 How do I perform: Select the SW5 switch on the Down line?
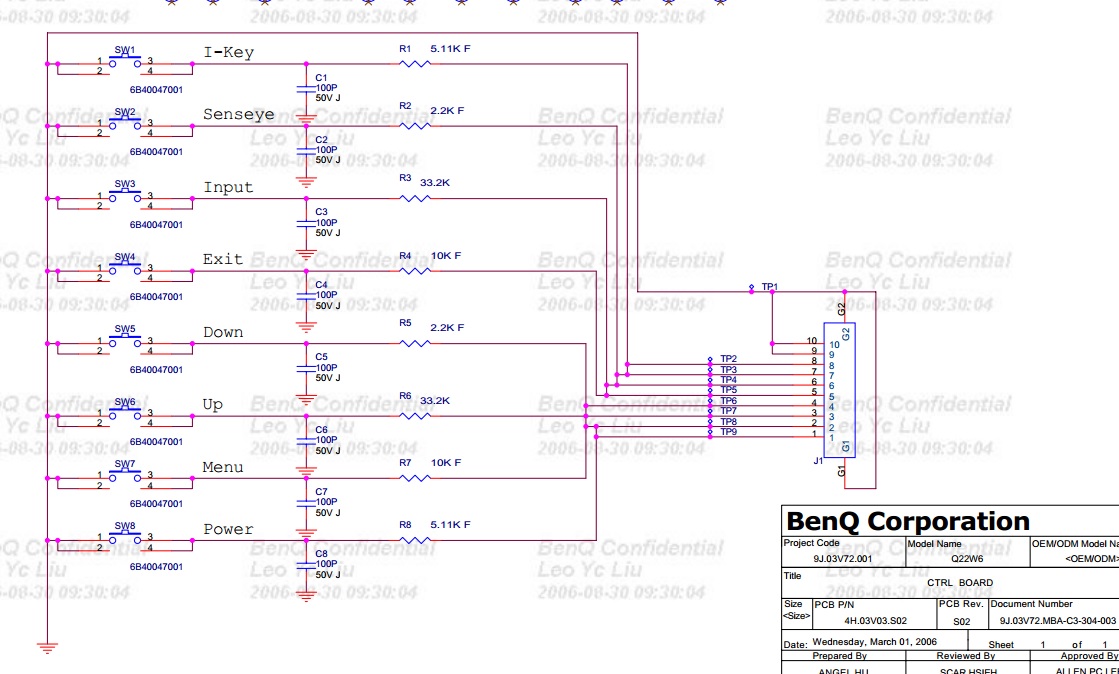(125, 344)
